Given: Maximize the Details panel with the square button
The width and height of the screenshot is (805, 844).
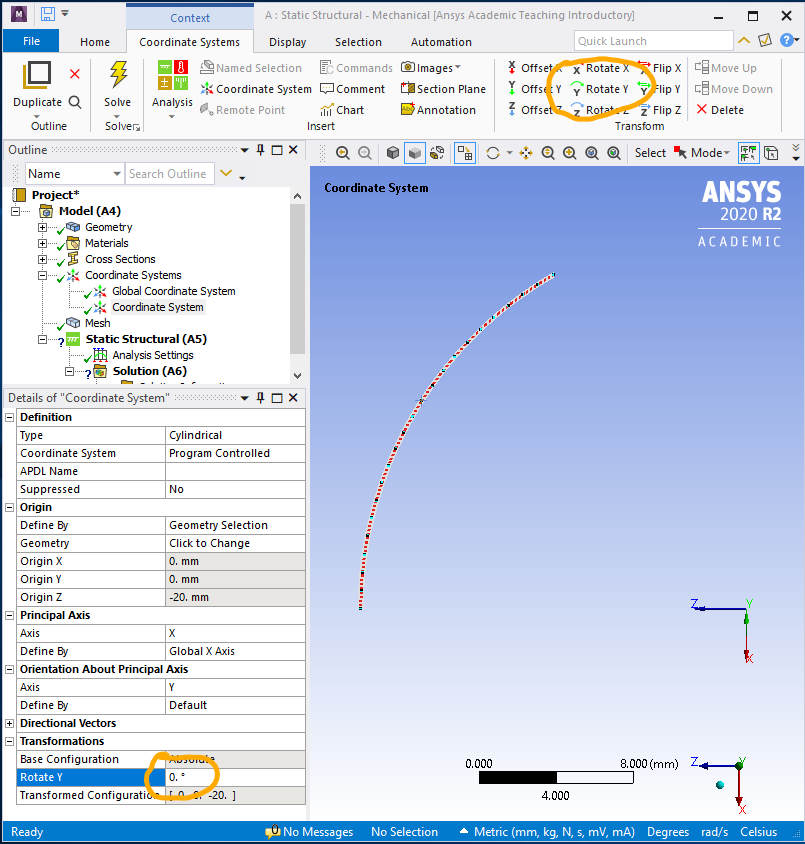Looking at the screenshot, I should click(x=277, y=398).
